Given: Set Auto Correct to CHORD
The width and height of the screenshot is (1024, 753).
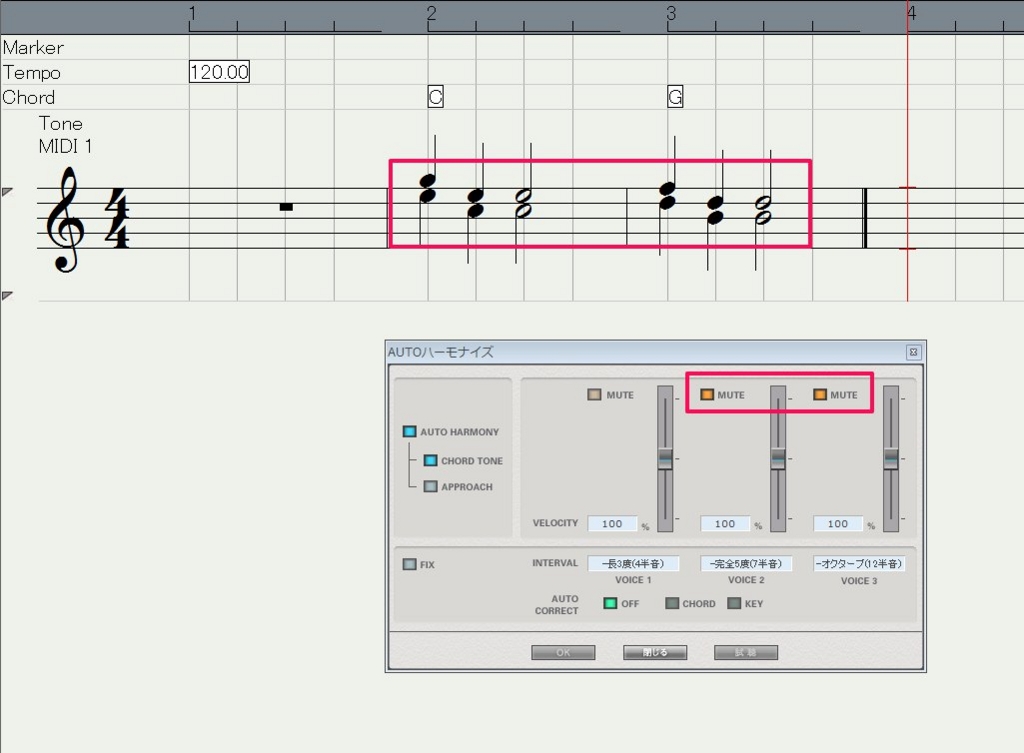Looking at the screenshot, I should 672,604.
